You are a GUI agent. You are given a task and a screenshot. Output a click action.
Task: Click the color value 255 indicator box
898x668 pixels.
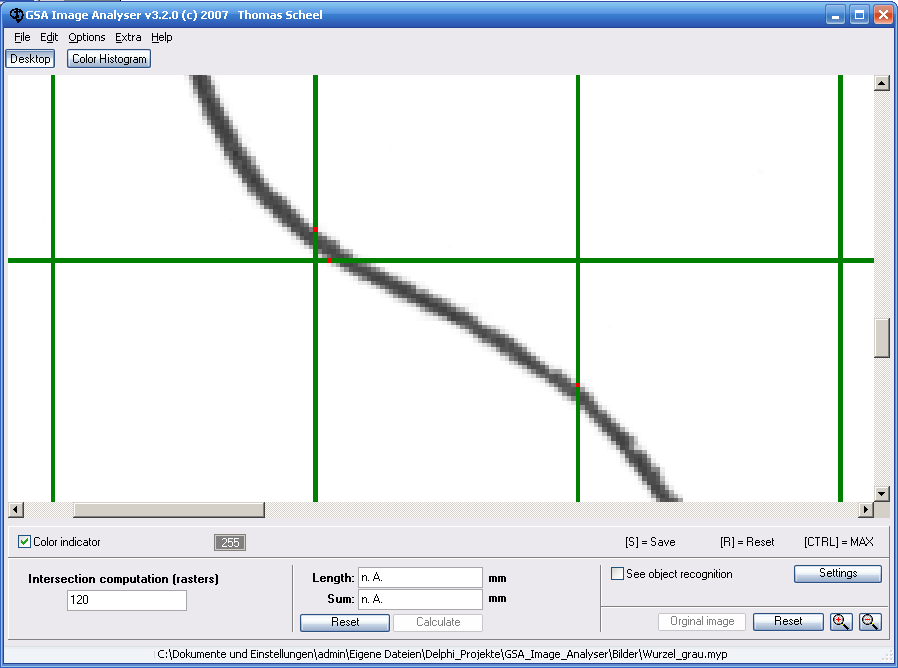pos(230,543)
